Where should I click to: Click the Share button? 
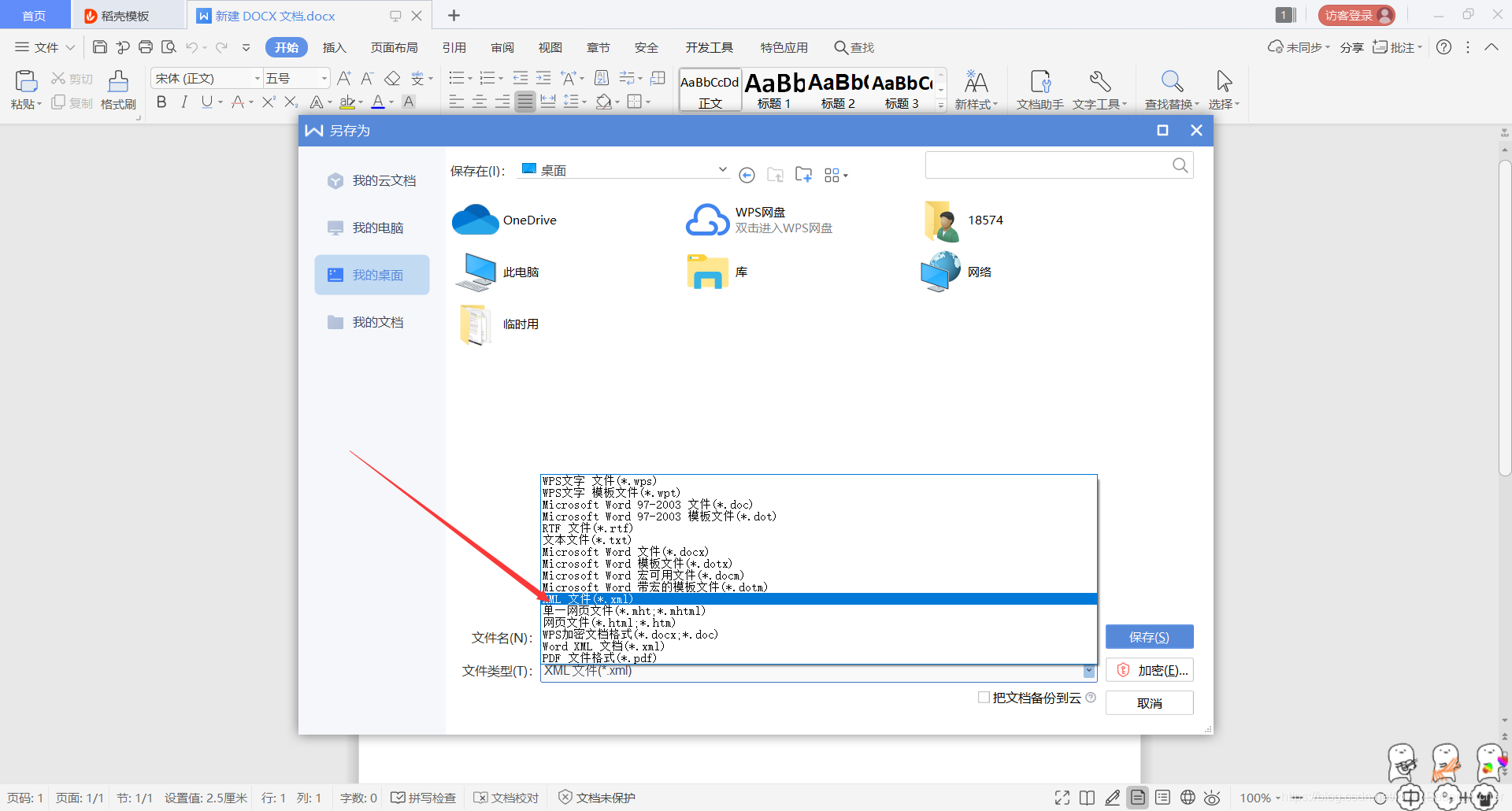pyautogui.click(x=1351, y=47)
